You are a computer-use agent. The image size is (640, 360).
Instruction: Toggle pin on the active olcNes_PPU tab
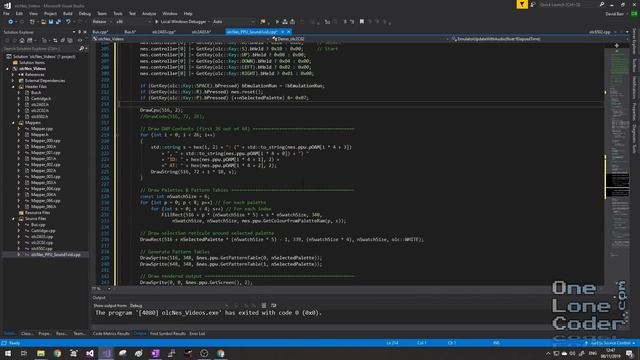pyautogui.click(x=282, y=32)
